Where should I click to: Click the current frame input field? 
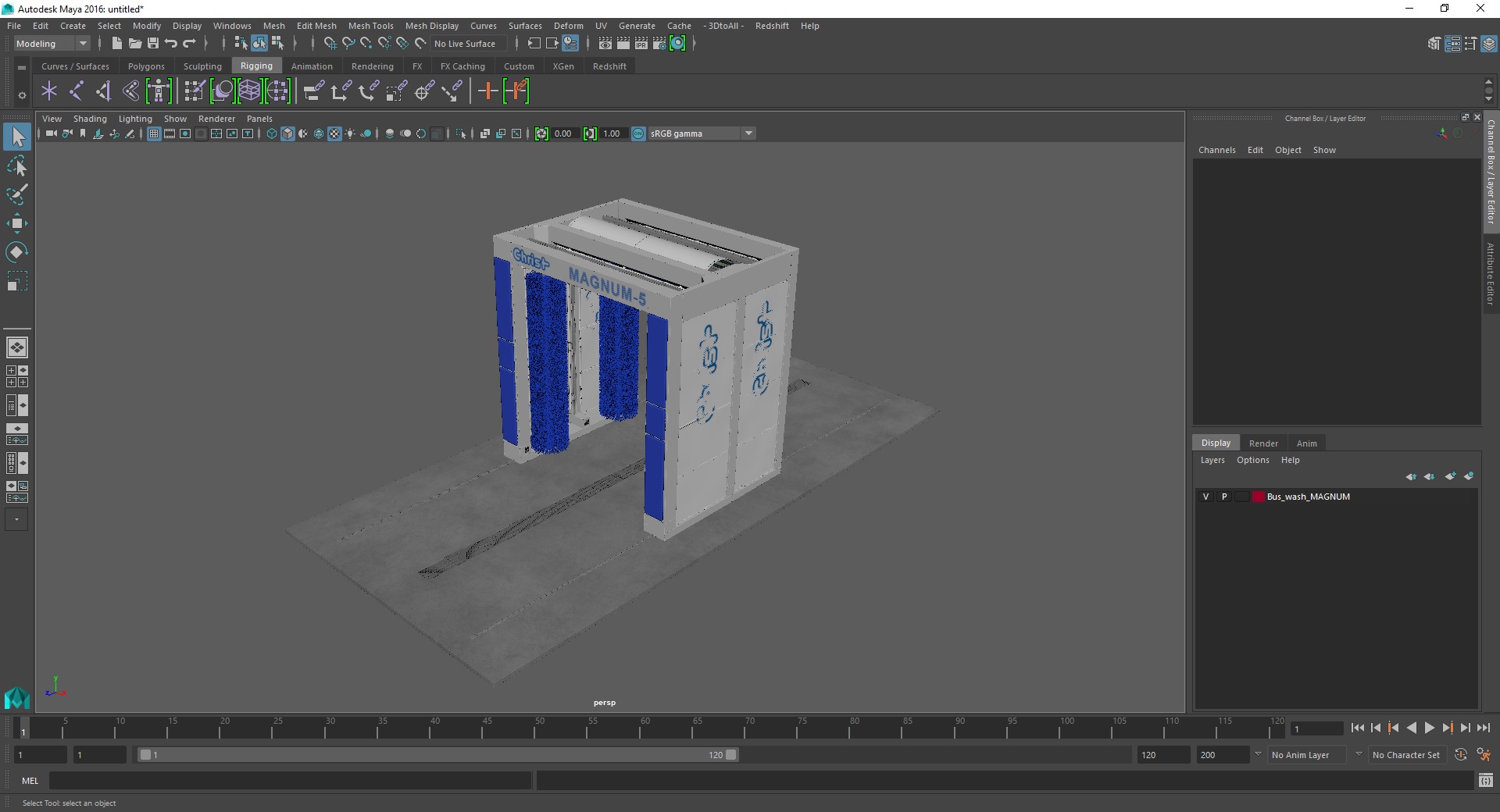point(1317,728)
